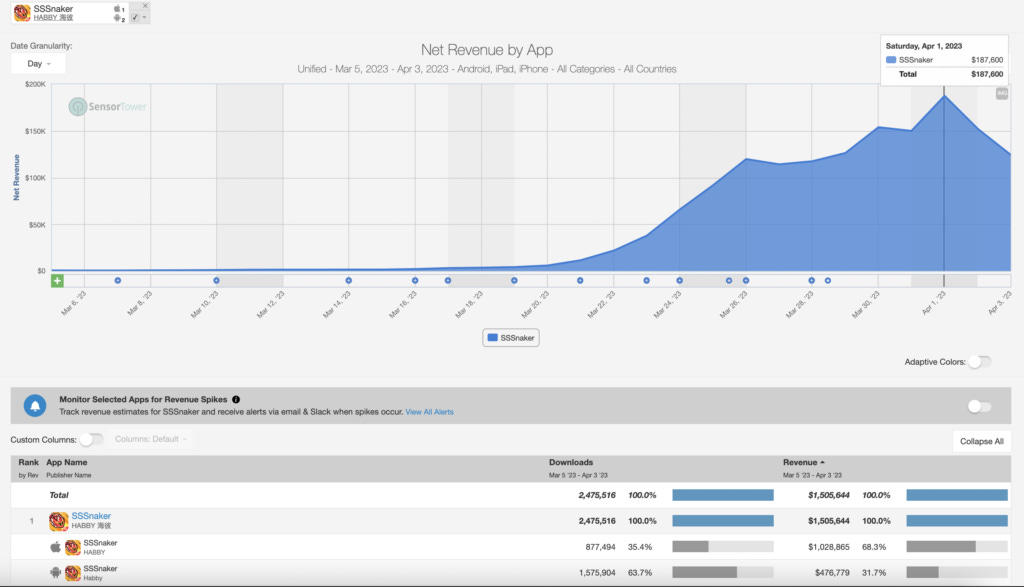Click the Android icon in the app chip
1024x587 pixels.
click(117, 18)
